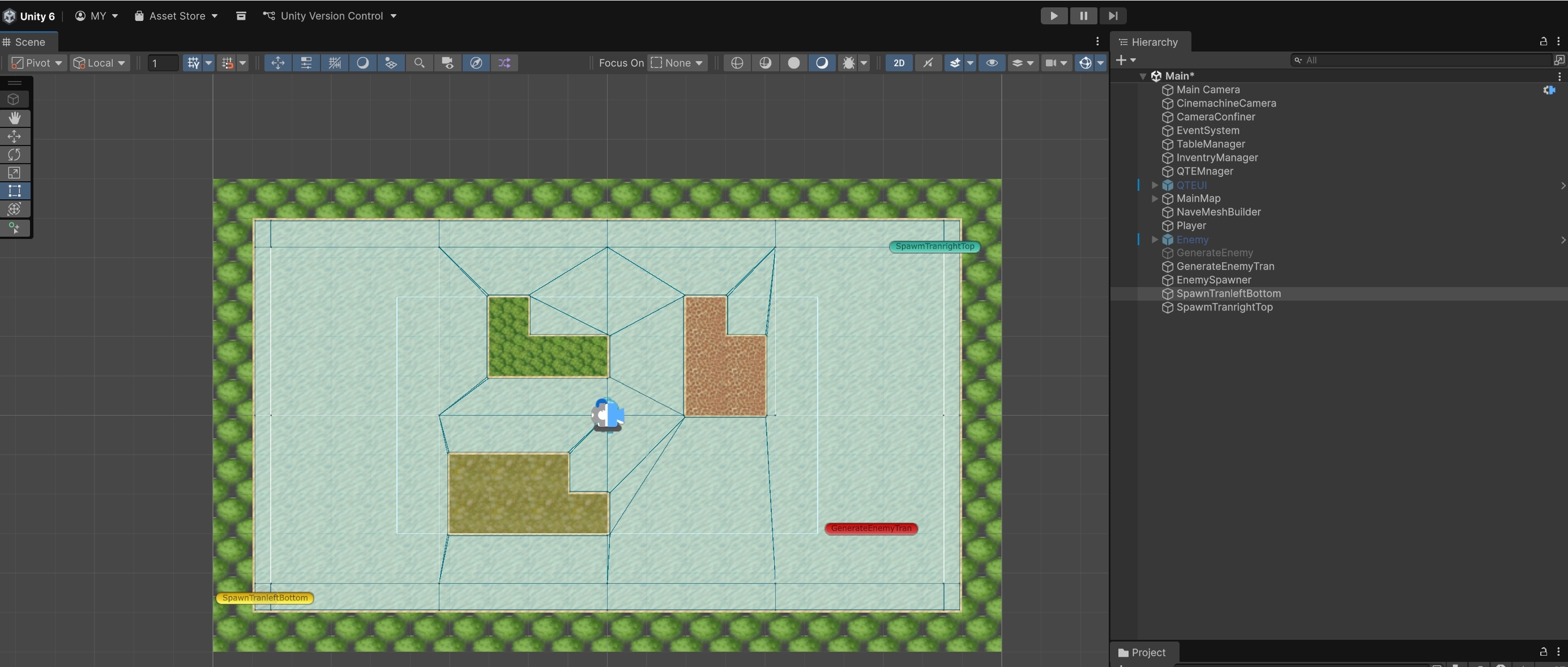
Task: Select the Move tool in toolbox
Action: [15, 136]
